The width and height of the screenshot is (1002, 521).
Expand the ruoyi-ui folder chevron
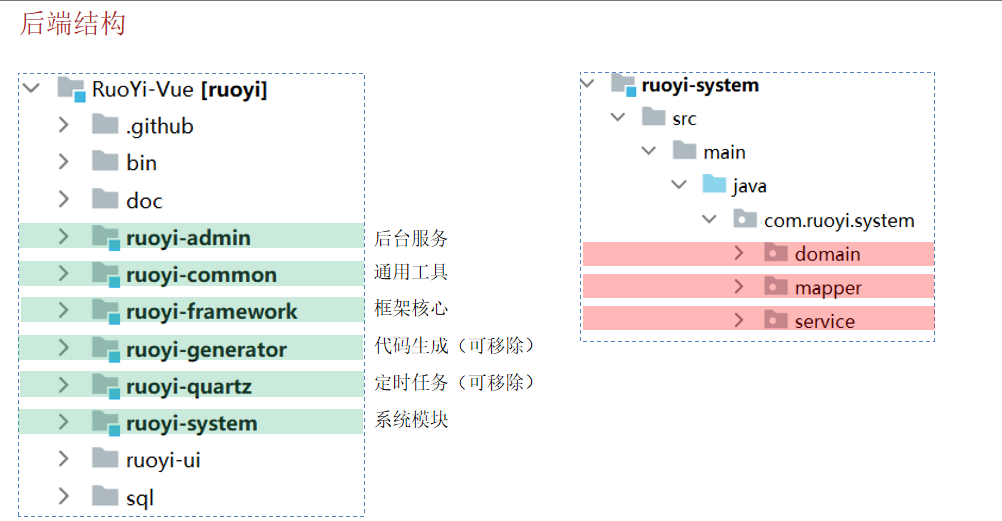click(63, 459)
